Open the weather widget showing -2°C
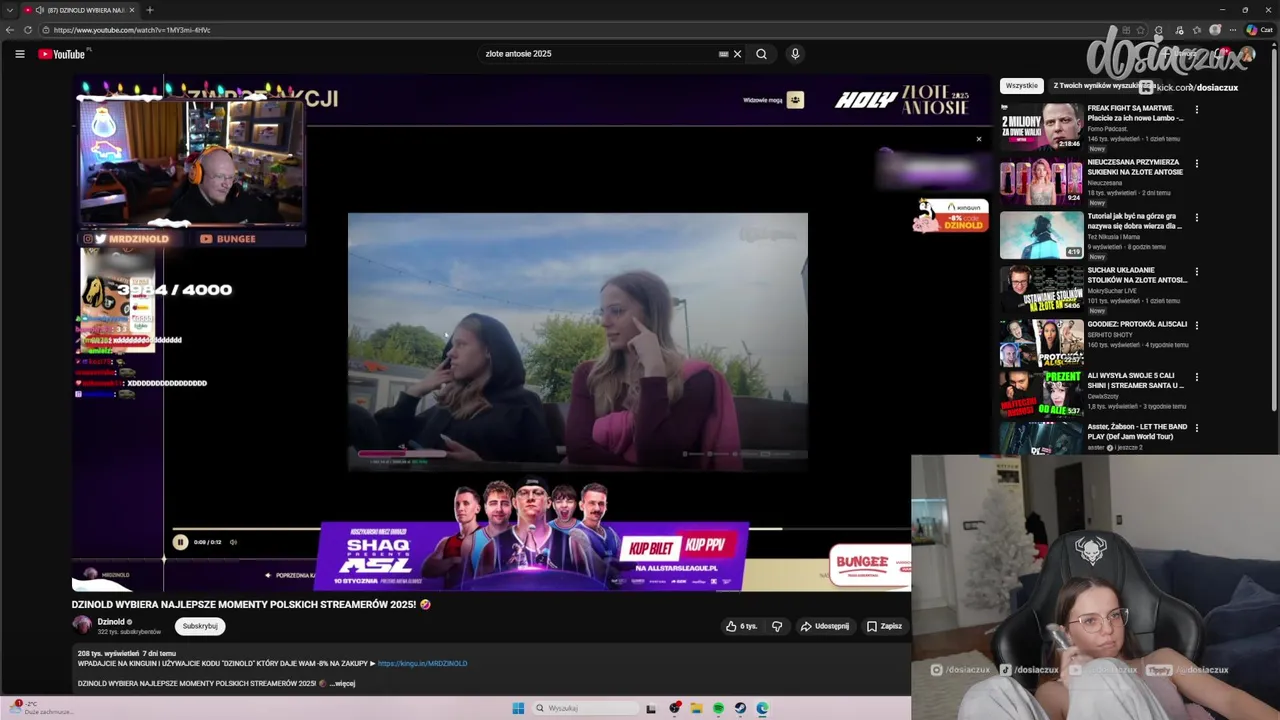Image resolution: width=1280 pixels, height=720 pixels. pyautogui.click(x=40, y=708)
